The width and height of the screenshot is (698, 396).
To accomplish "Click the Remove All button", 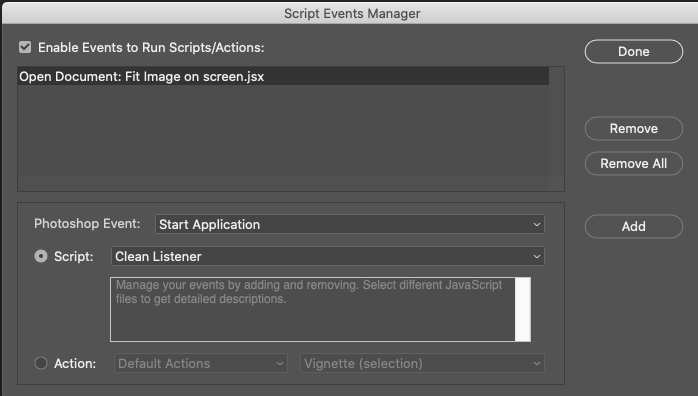I will tap(633, 164).
